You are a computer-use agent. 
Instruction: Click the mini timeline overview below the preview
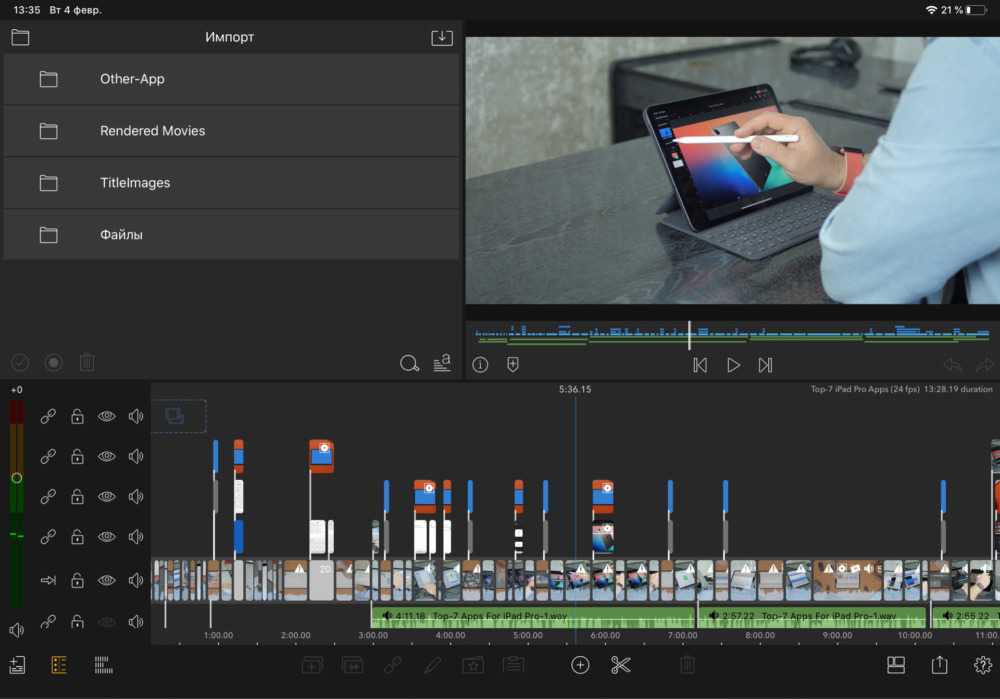point(732,335)
